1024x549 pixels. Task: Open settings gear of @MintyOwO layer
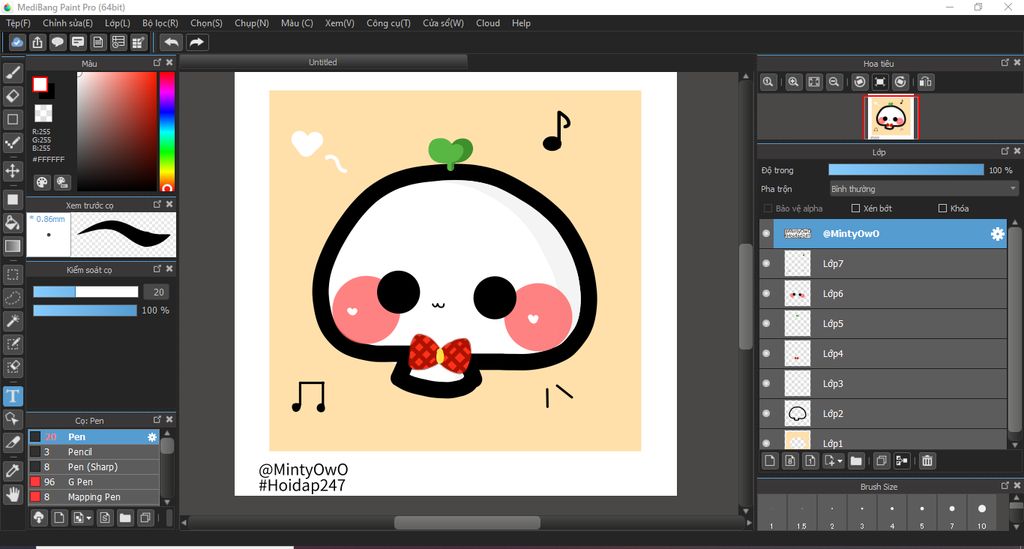point(997,234)
